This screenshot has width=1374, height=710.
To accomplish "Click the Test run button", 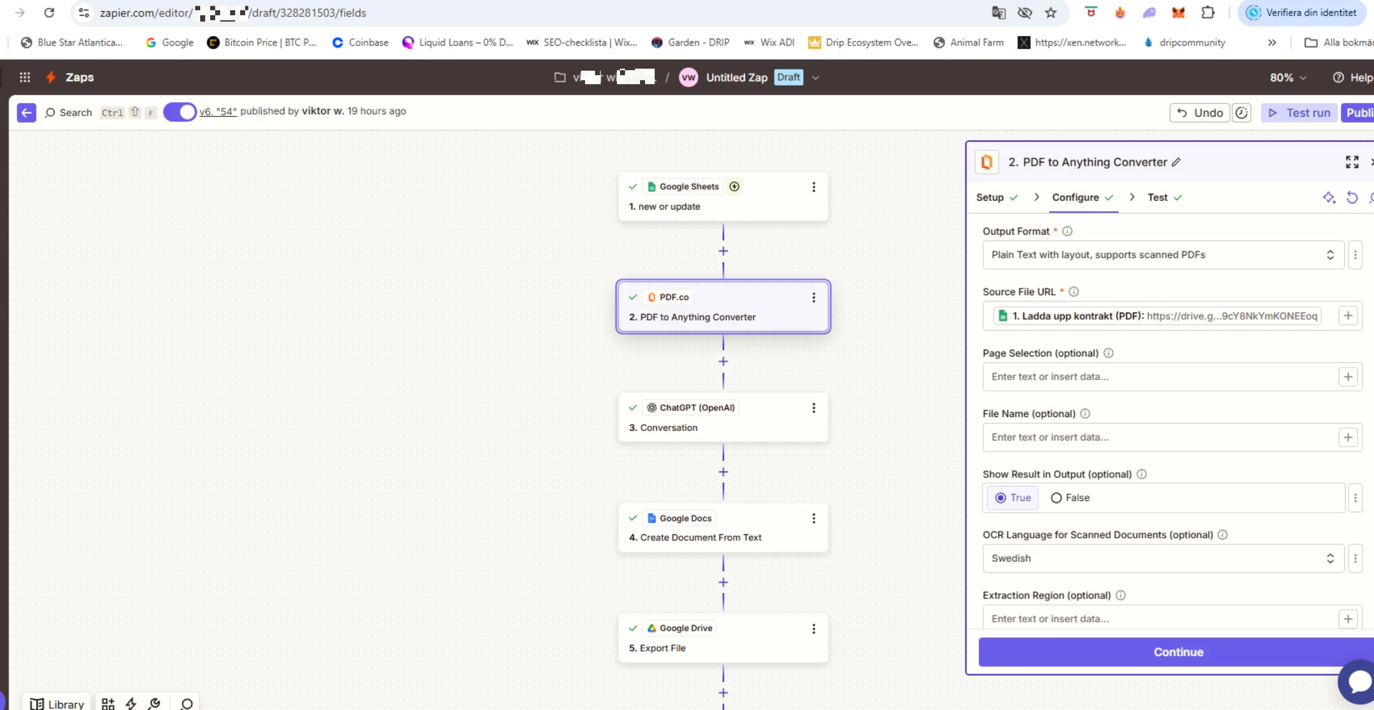I will [x=1298, y=113].
